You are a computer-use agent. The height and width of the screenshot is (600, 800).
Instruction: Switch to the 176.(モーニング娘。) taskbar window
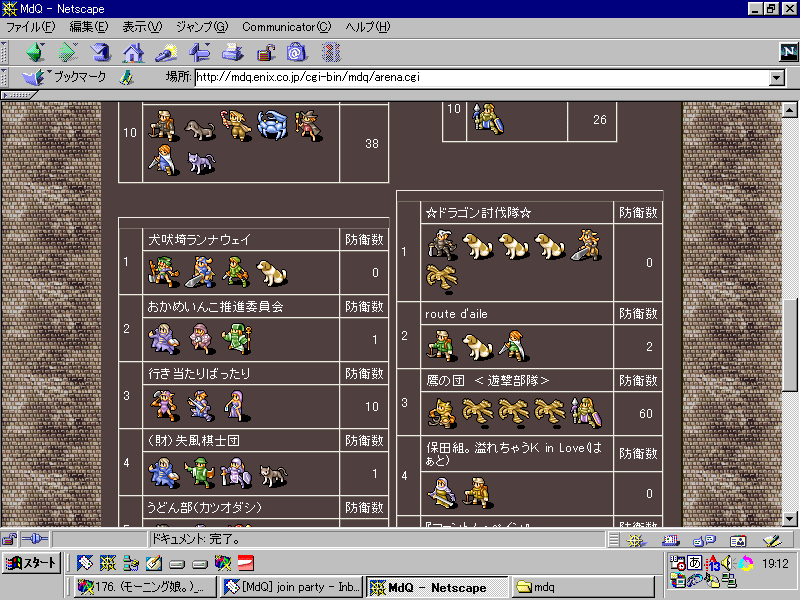(x=145, y=587)
